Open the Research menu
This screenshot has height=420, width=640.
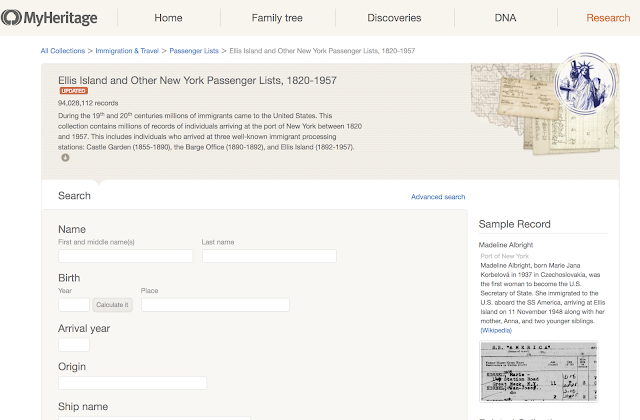point(608,18)
